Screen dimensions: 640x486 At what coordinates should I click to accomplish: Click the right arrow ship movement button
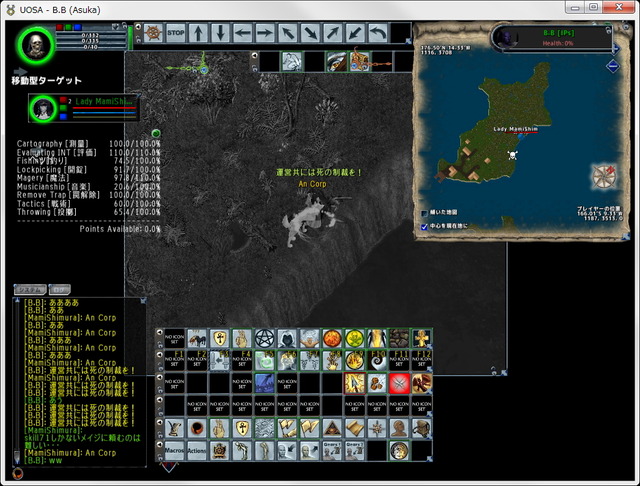(x=265, y=33)
